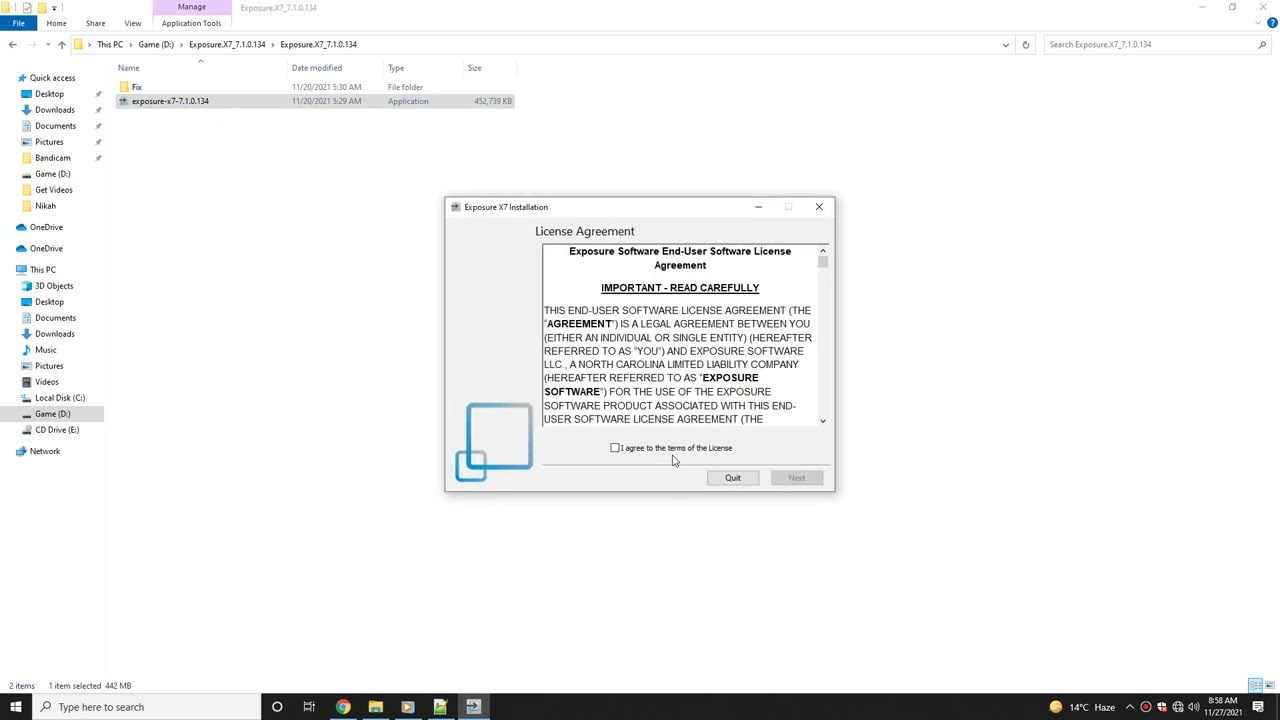This screenshot has width=1280, height=720.
Task: Open Task View on the taskbar
Action: click(x=309, y=707)
